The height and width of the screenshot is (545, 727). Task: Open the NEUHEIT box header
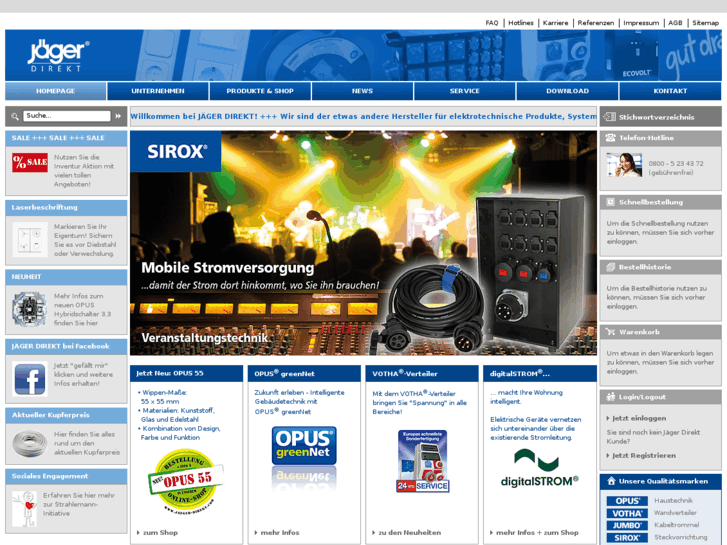[x=66, y=277]
